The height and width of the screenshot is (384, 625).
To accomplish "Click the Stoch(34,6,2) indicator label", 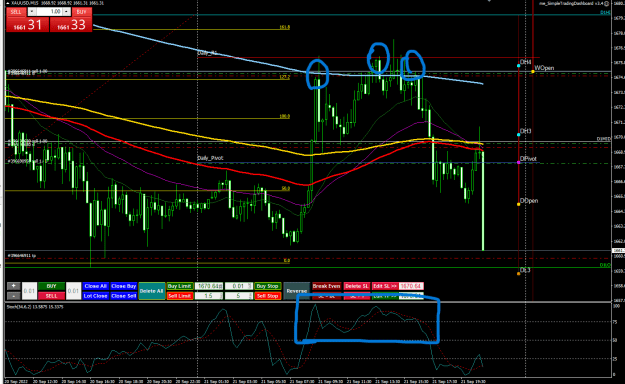I will pos(35,307).
